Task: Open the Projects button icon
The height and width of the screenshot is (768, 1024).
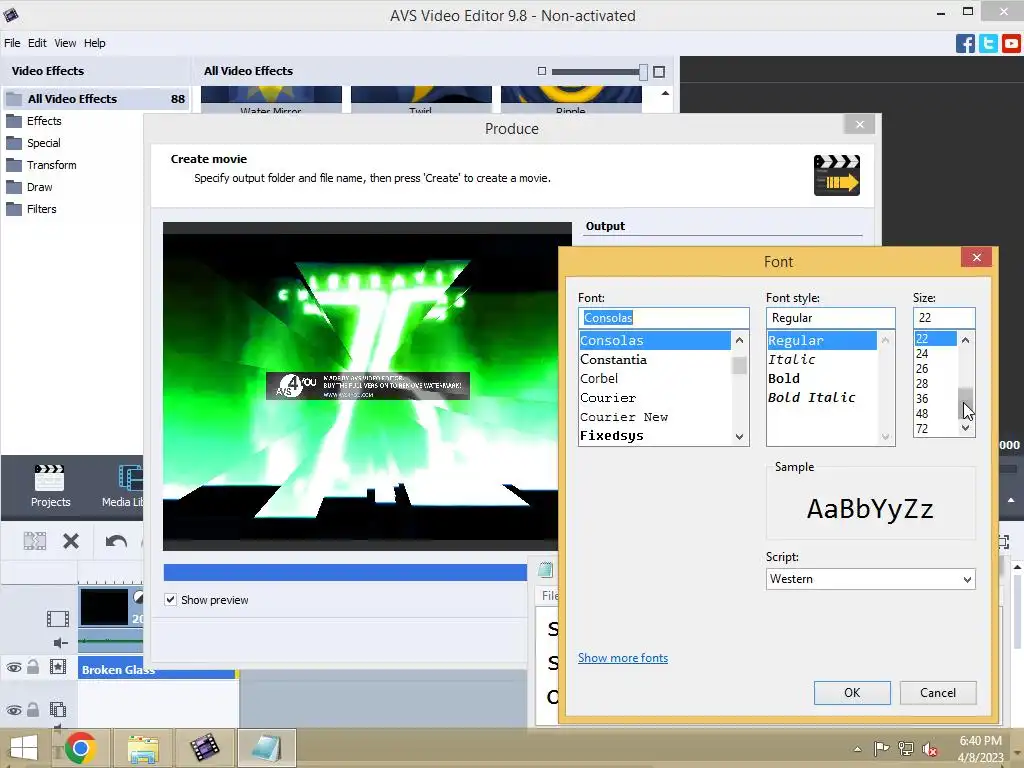Action: coord(50,478)
